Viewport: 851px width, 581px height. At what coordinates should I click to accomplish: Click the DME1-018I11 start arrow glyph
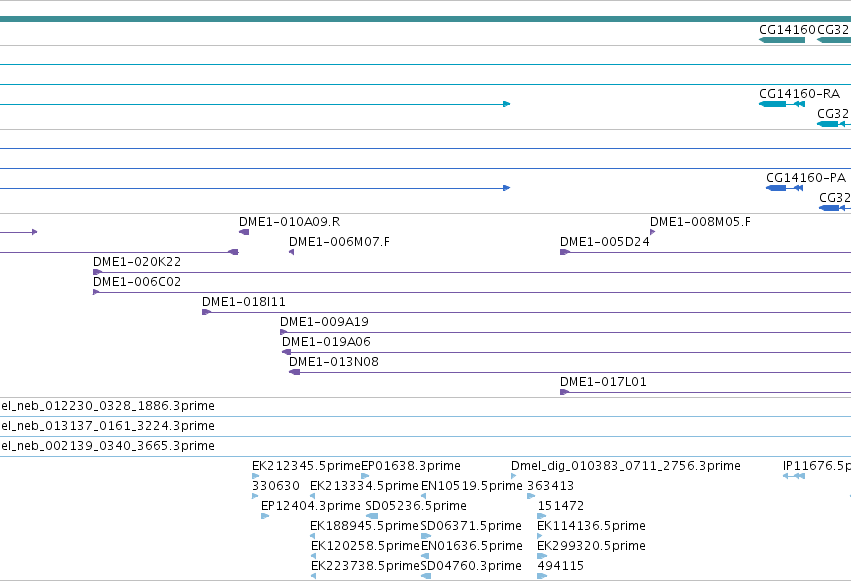click(206, 312)
